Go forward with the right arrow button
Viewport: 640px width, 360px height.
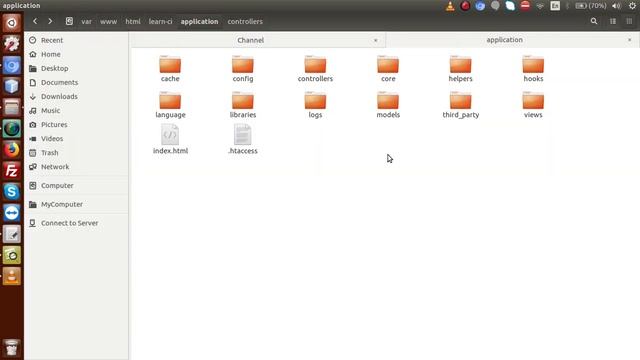[x=50, y=21]
